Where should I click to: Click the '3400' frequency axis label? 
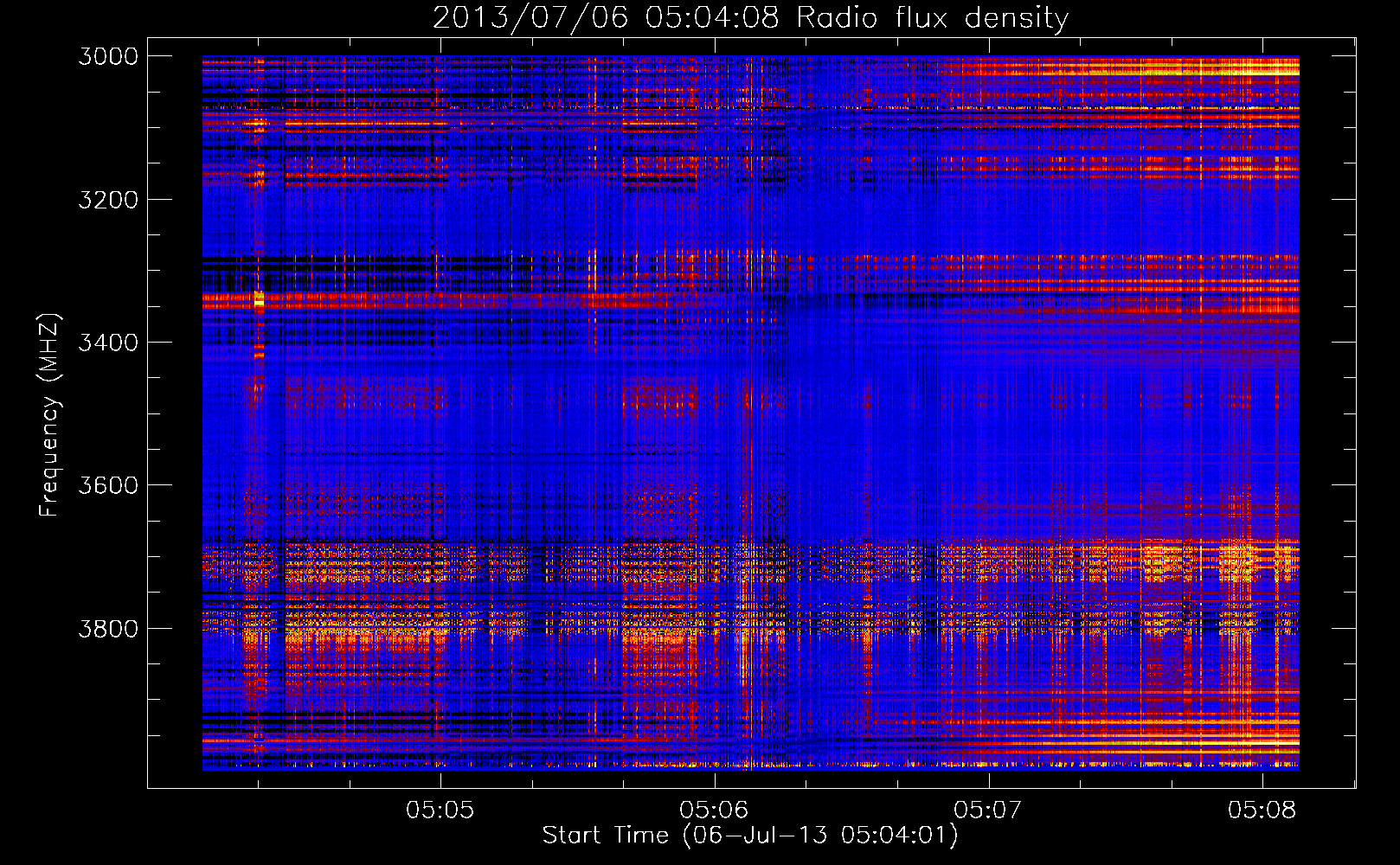[x=108, y=343]
